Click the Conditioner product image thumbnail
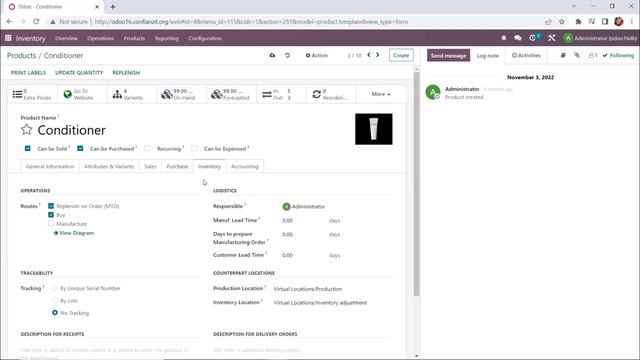 tap(373, 129)
